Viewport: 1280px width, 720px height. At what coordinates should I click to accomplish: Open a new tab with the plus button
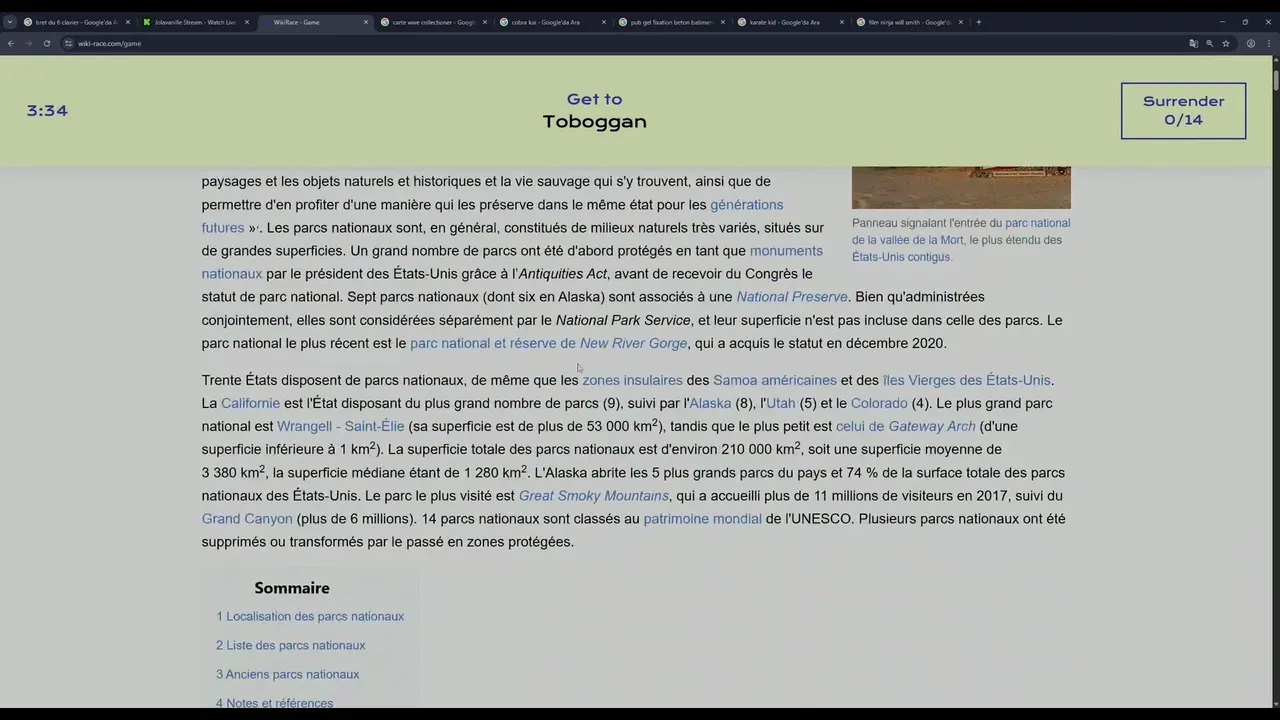pos(978,22)
